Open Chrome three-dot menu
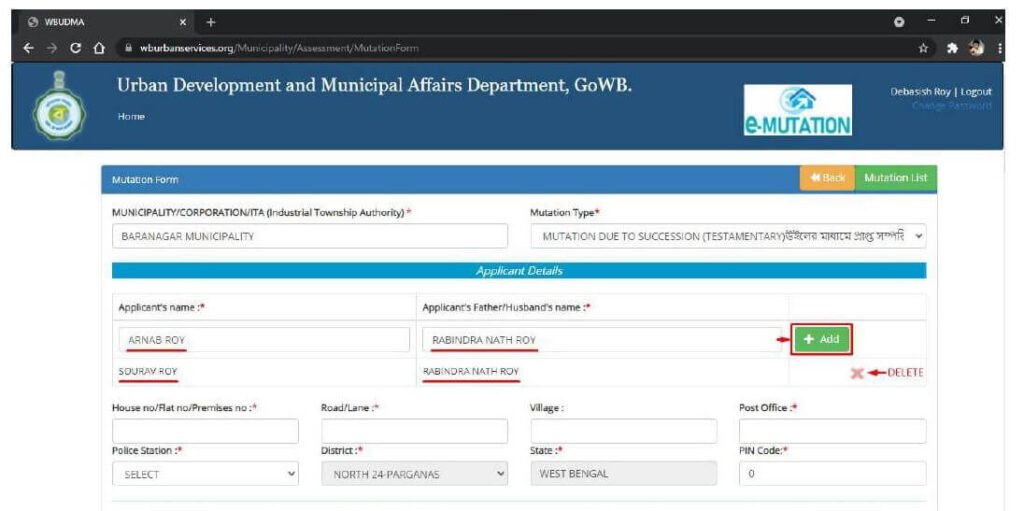The image size is (1024, 511). 1000,48
